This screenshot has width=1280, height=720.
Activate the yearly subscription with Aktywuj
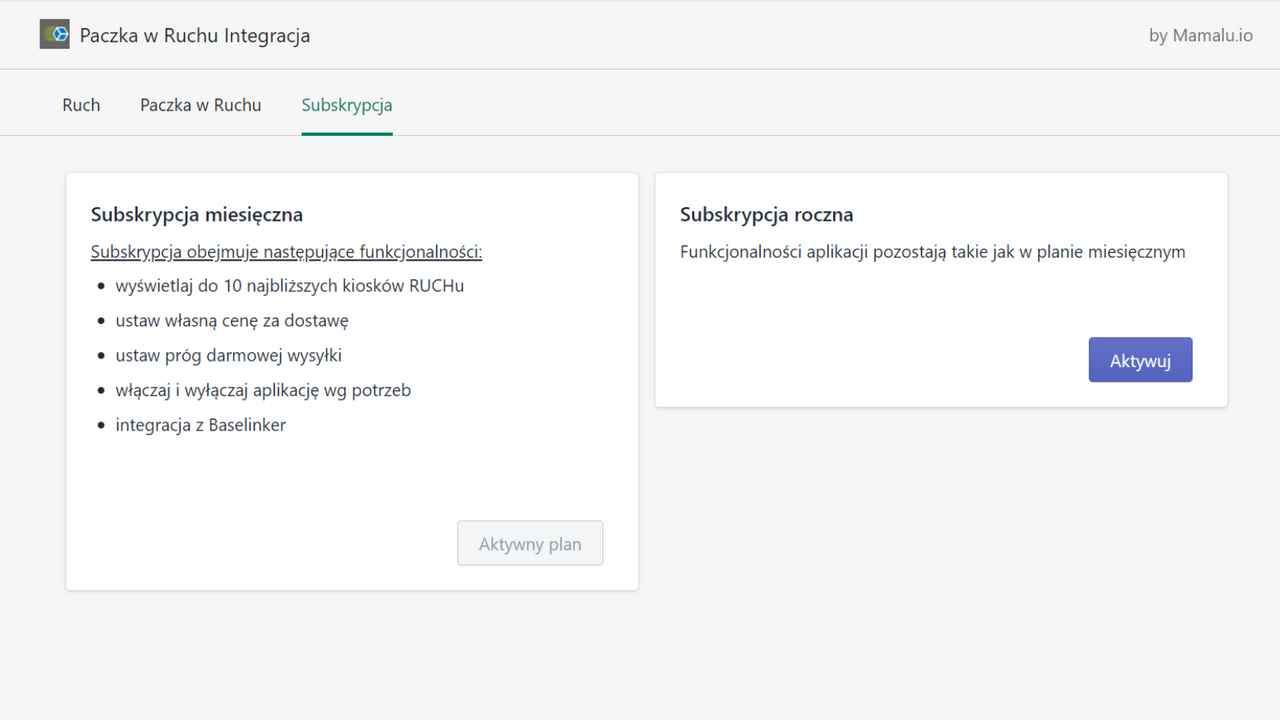[x=1140, y=360]
